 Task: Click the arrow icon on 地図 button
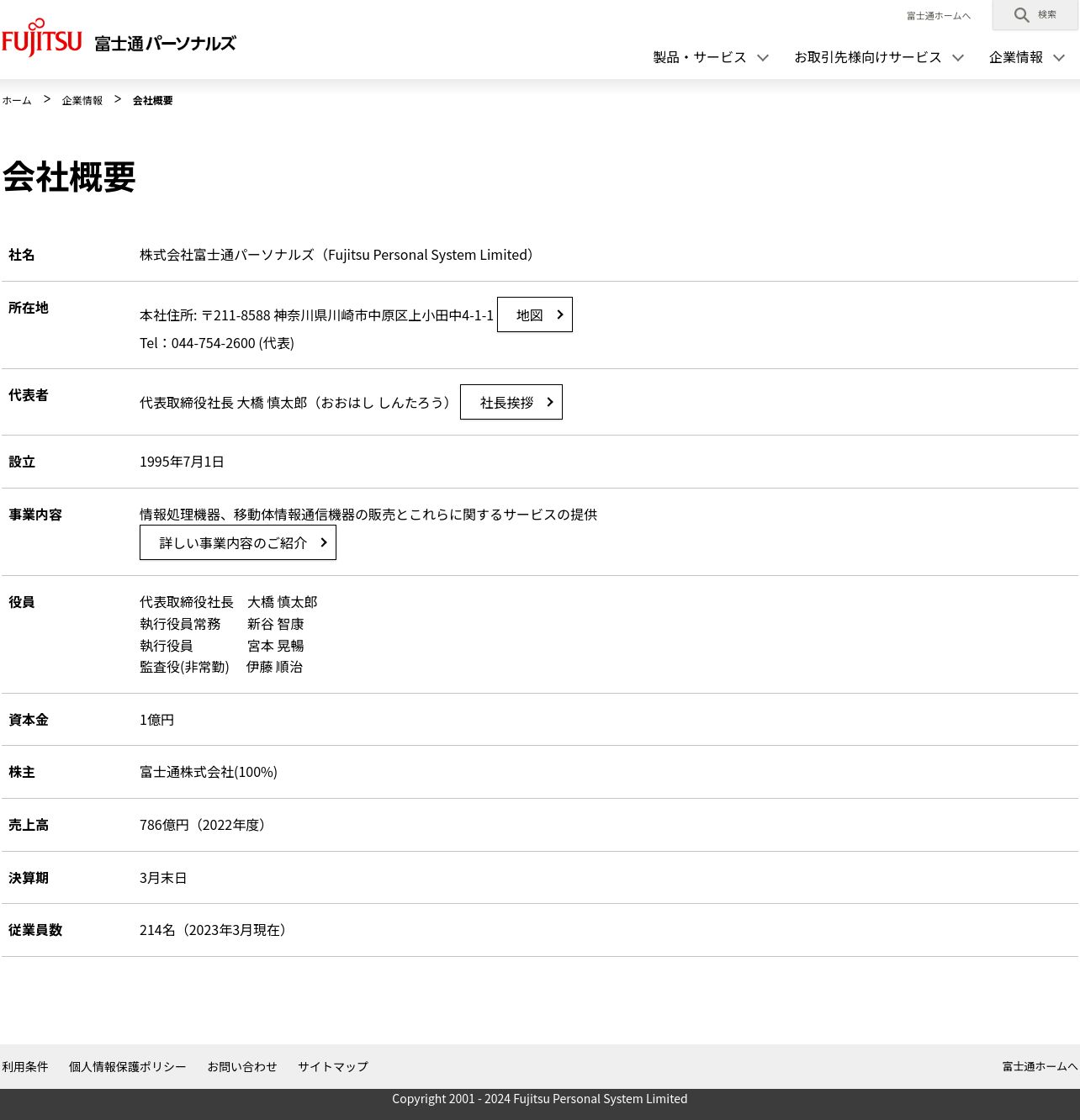pyautogui.click(x=559, y=314)
